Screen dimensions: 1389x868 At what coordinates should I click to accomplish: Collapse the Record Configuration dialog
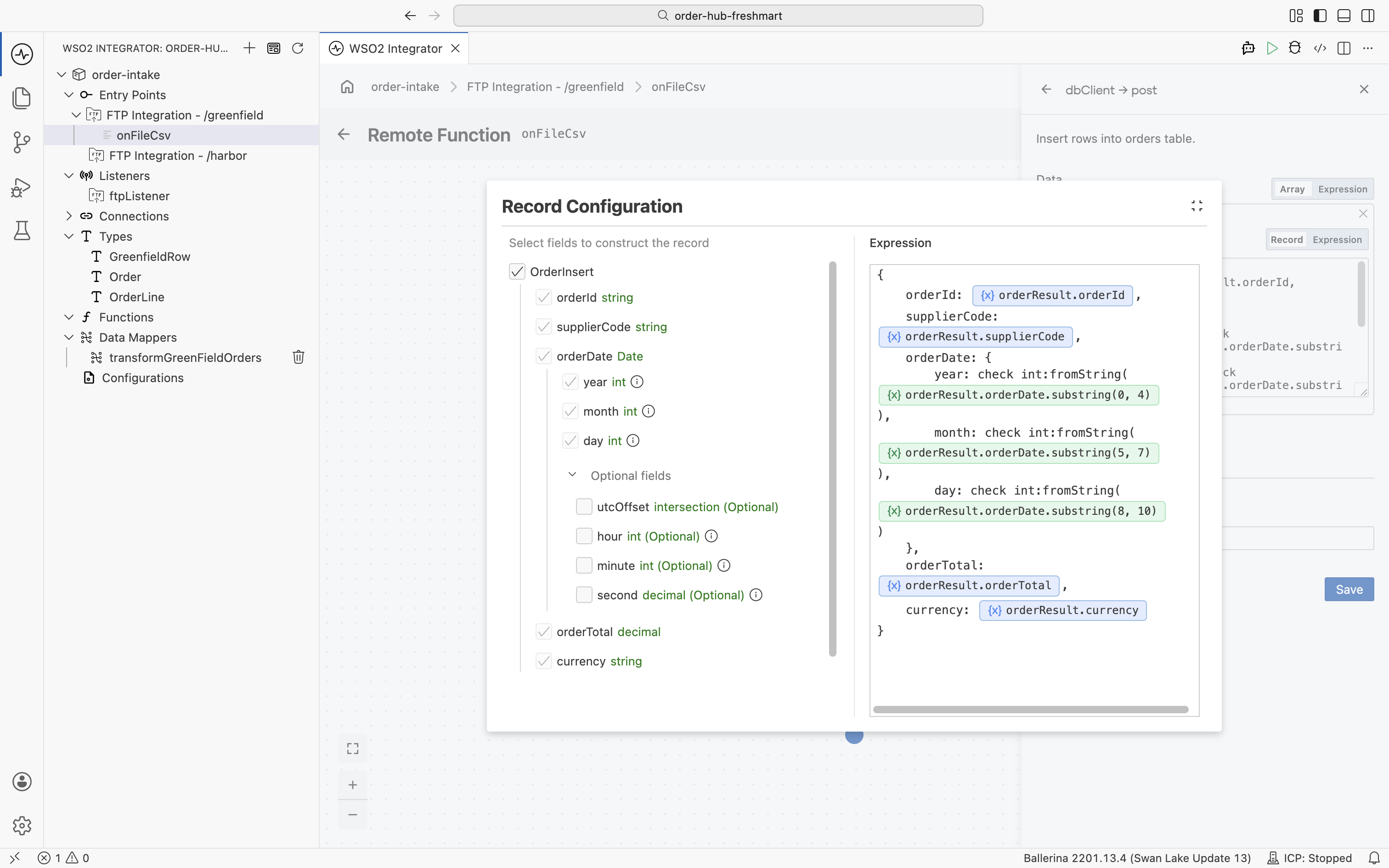(1197, 206)
